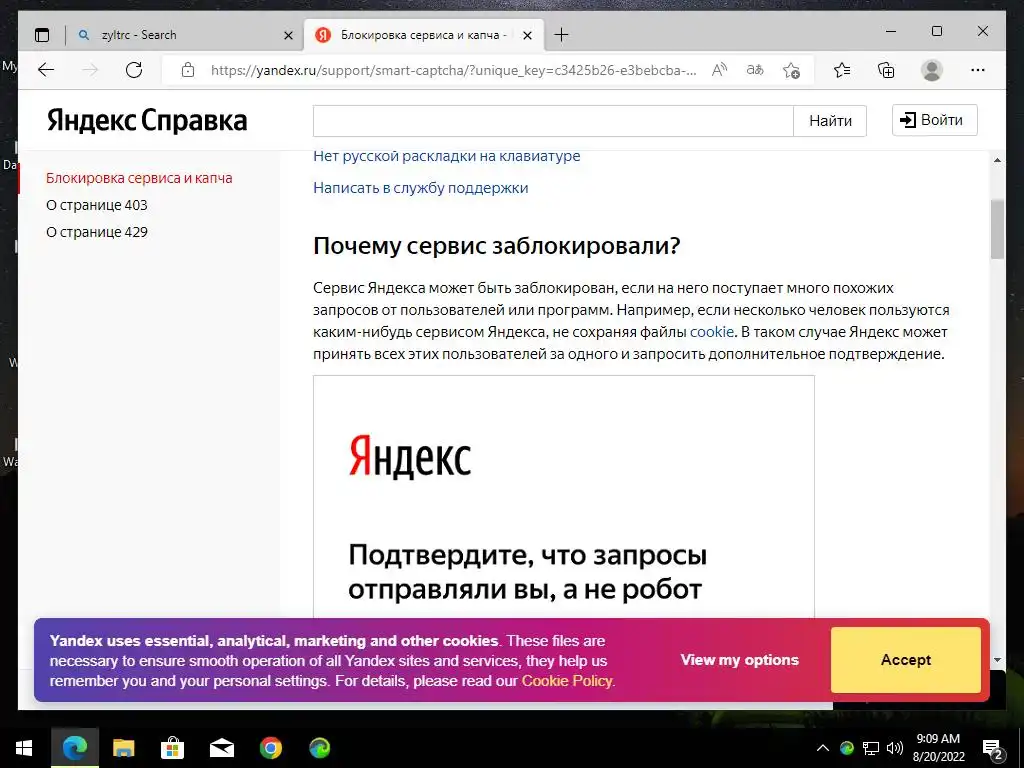
Task: Launch Google Chrome from taskbar
Action: 270,748
